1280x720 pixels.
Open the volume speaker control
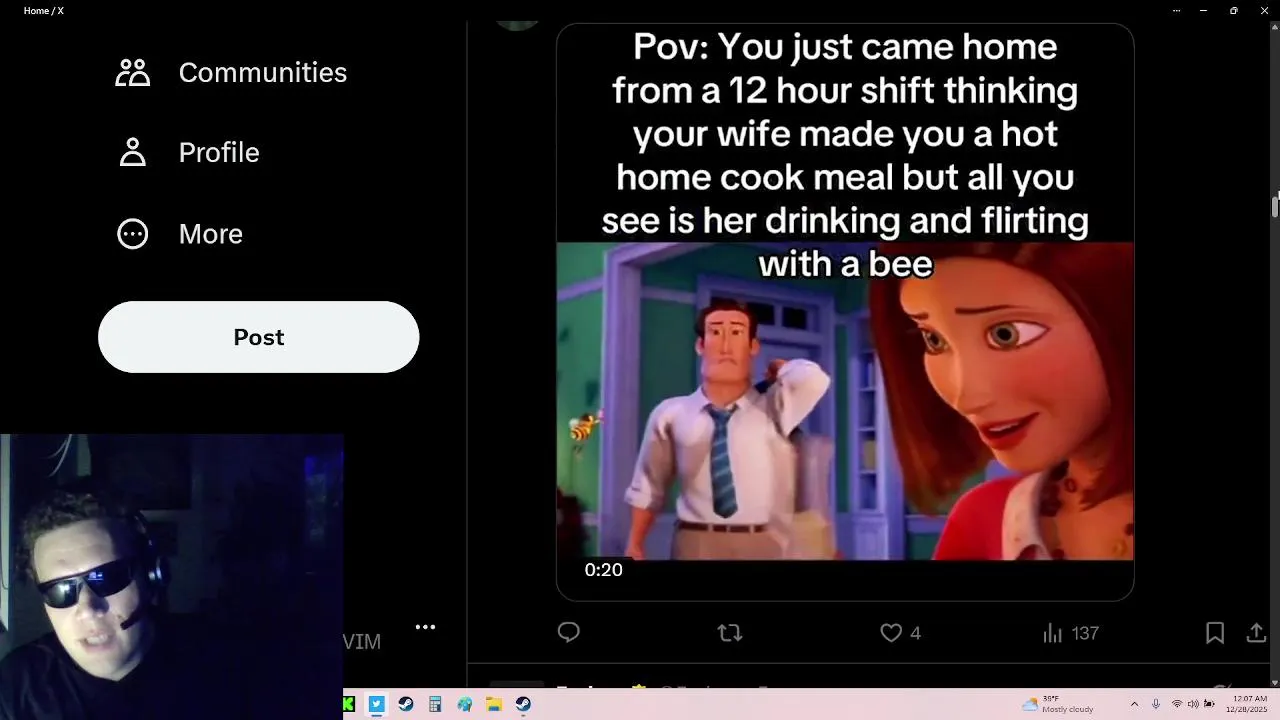(1193, 704)
